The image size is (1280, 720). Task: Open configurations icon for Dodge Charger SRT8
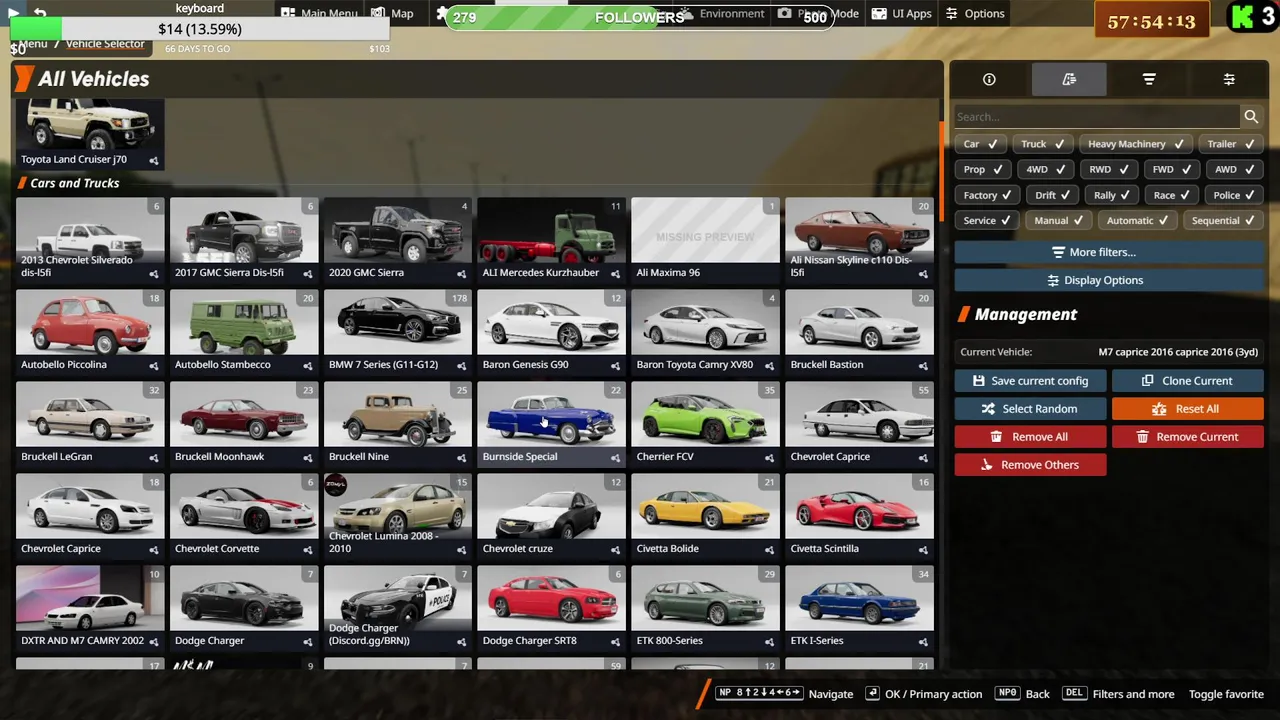[616, 641]
